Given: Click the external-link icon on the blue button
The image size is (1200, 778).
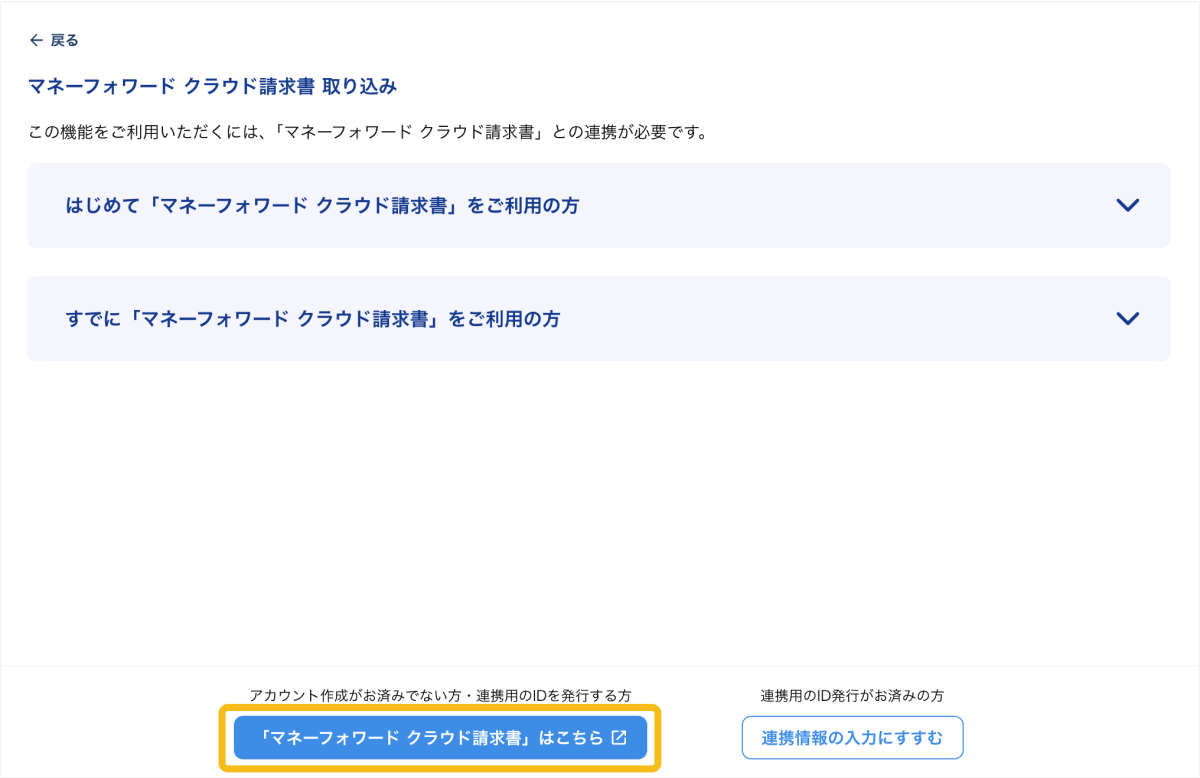Looking at the screenshot, I should tap(619, 738).
